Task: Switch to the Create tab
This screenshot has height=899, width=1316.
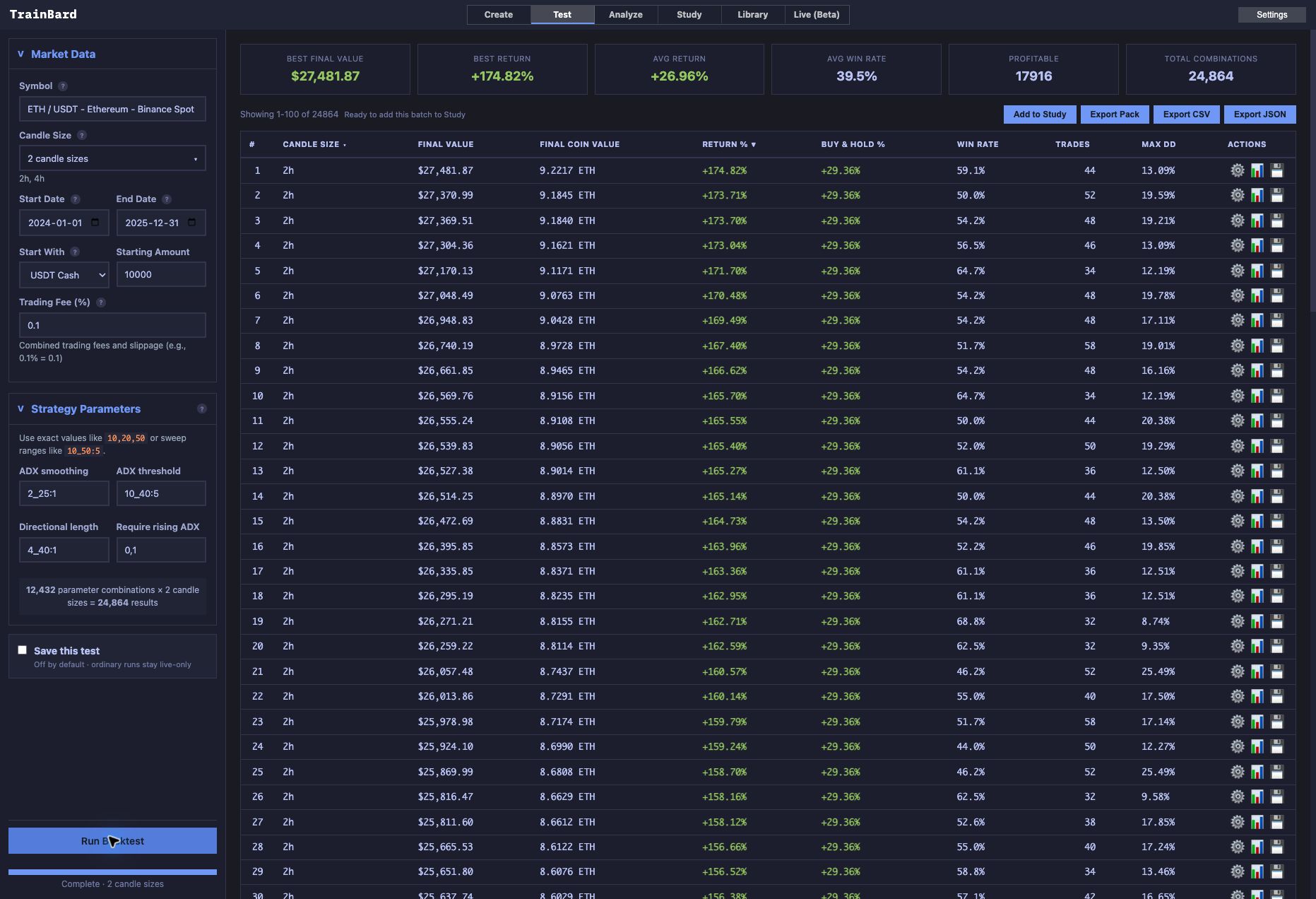Action: point(499,15)
